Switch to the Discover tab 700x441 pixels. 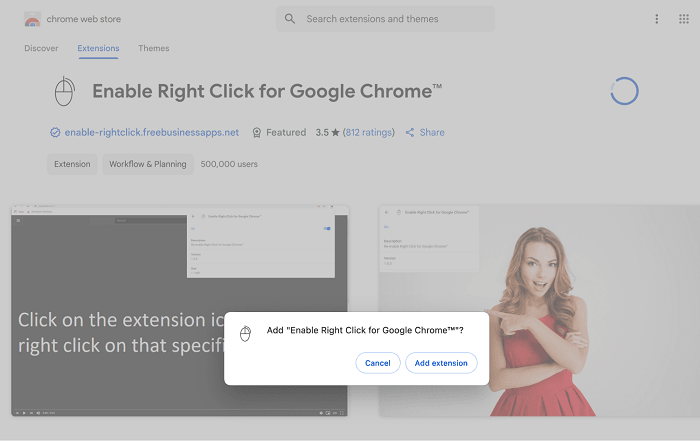coord(41,48)
